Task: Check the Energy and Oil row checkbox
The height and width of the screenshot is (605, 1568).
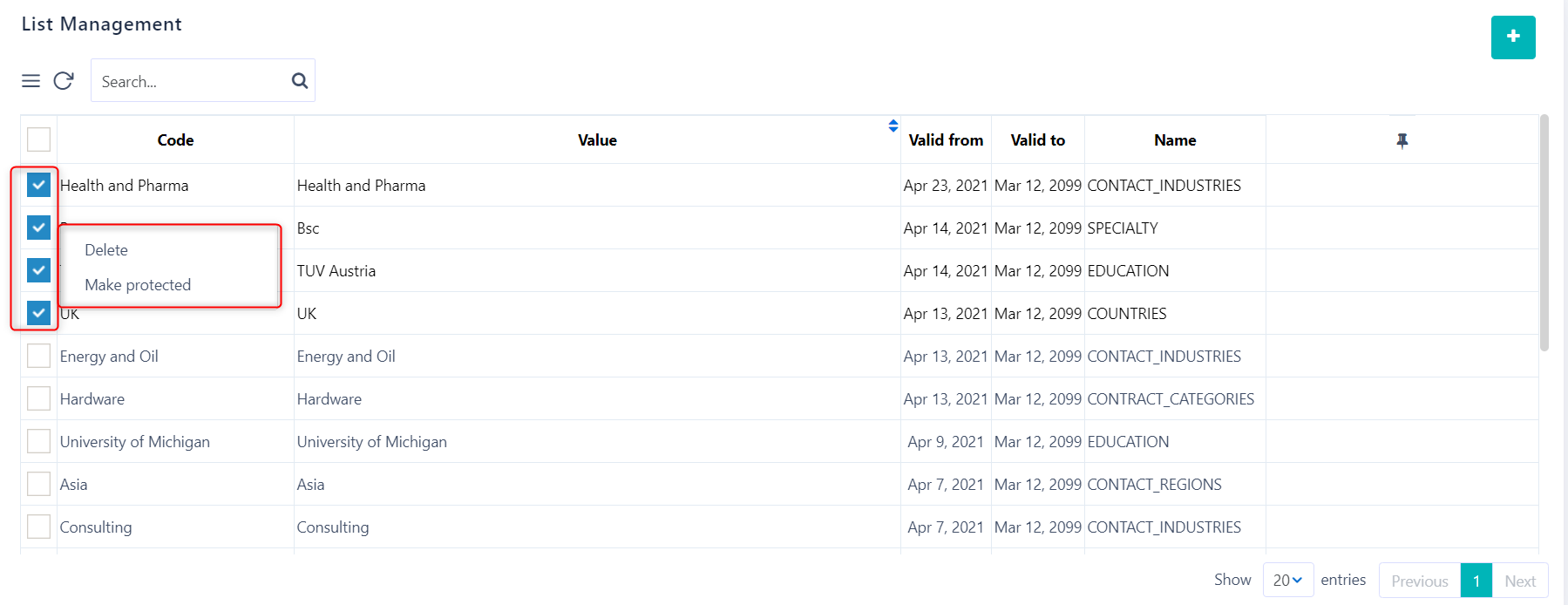Action: tap(39, 356)
